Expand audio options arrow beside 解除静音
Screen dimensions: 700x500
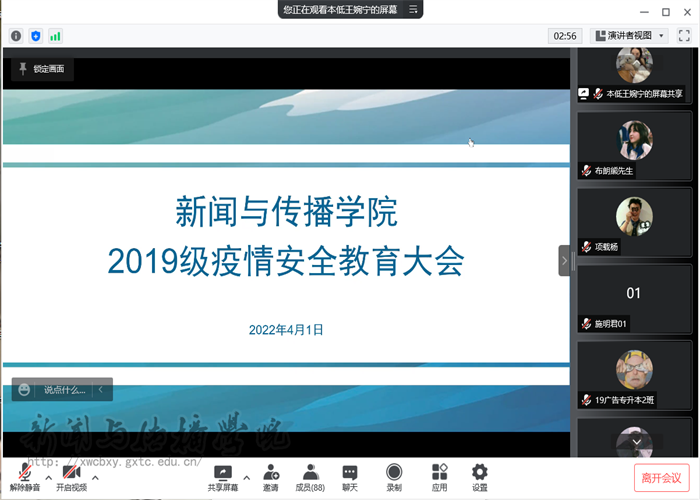49,478
